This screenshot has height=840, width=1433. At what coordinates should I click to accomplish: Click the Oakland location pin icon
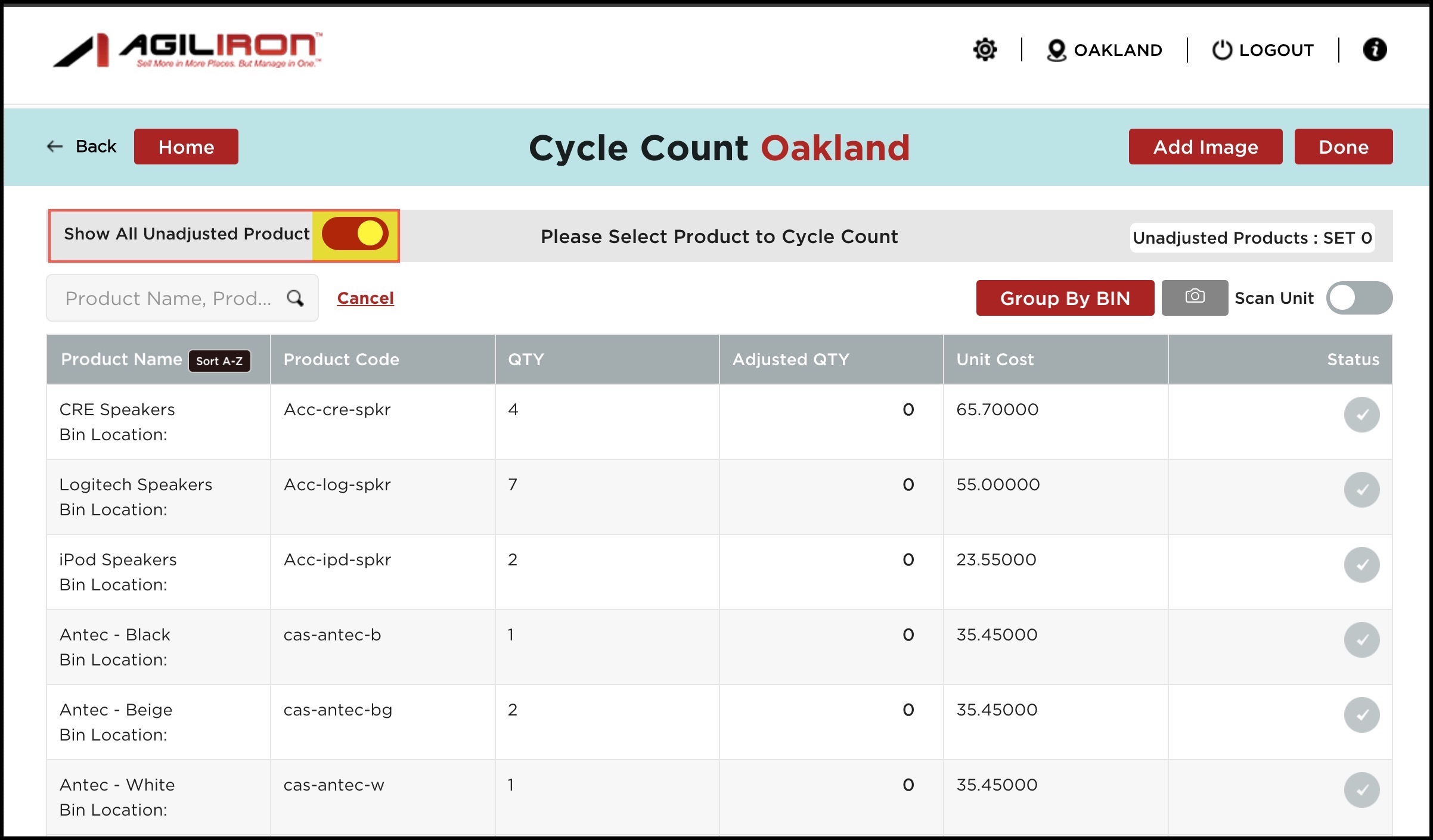(1056, 50)
